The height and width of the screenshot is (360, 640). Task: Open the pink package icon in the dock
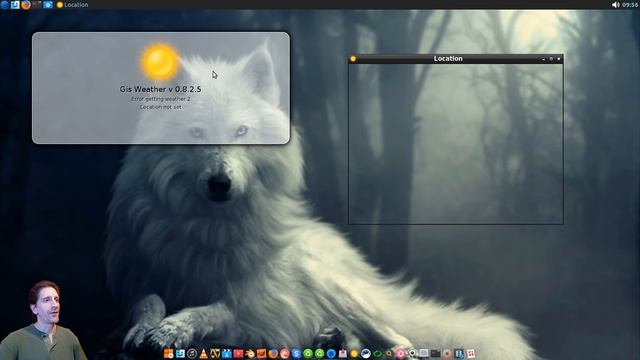pyautogui.click(x=342, y=353)
